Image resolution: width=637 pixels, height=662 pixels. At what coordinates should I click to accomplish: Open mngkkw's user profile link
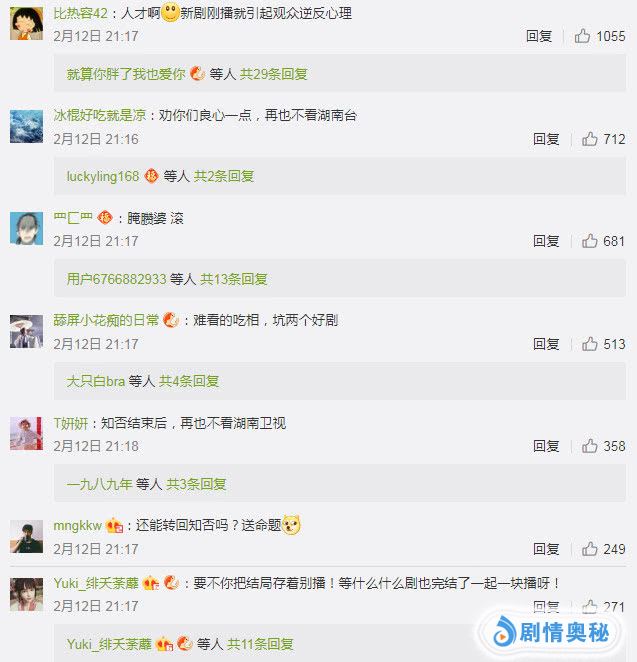click(x=78, y=526)
